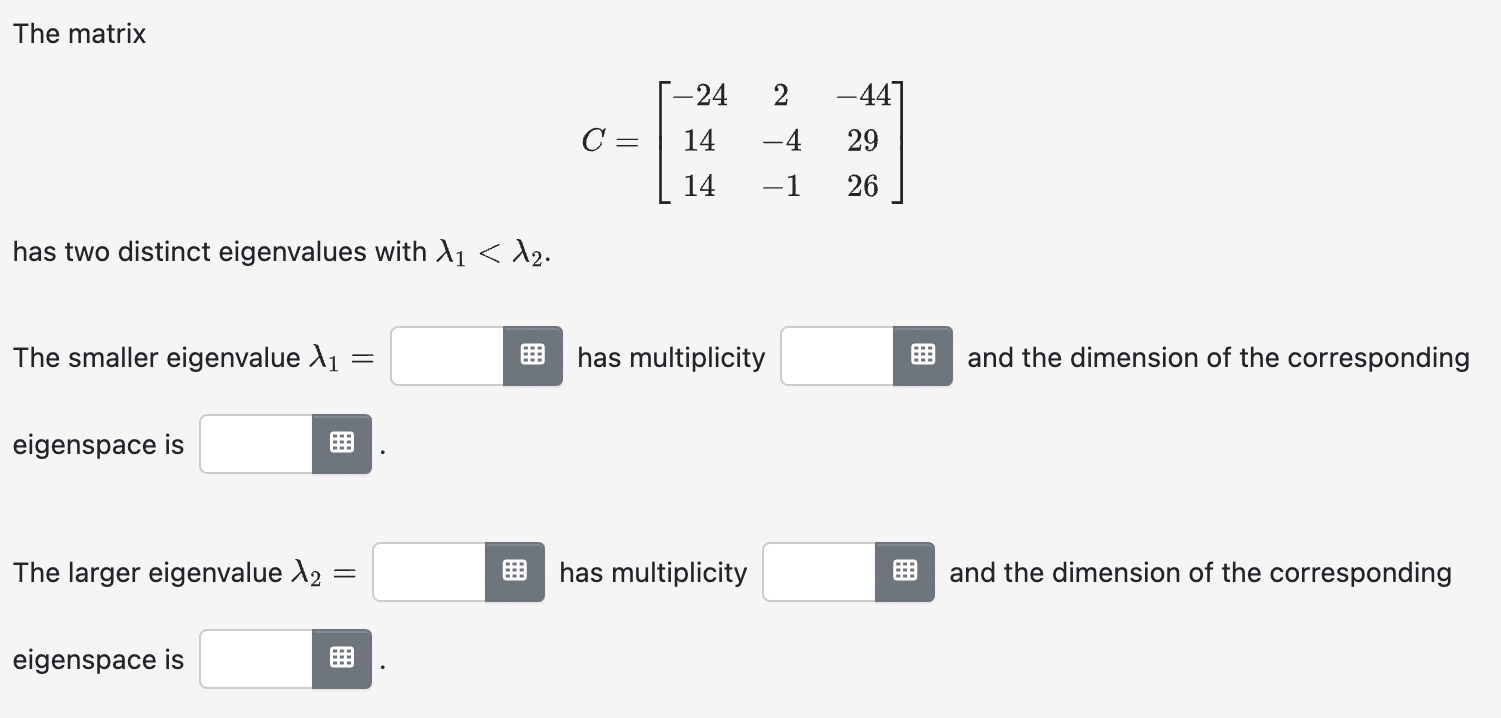Viewport: 1501px width, 718px height.
Task: Open the equation editor for λ2 eigenvalue field
Action: (x=515, y=571)
